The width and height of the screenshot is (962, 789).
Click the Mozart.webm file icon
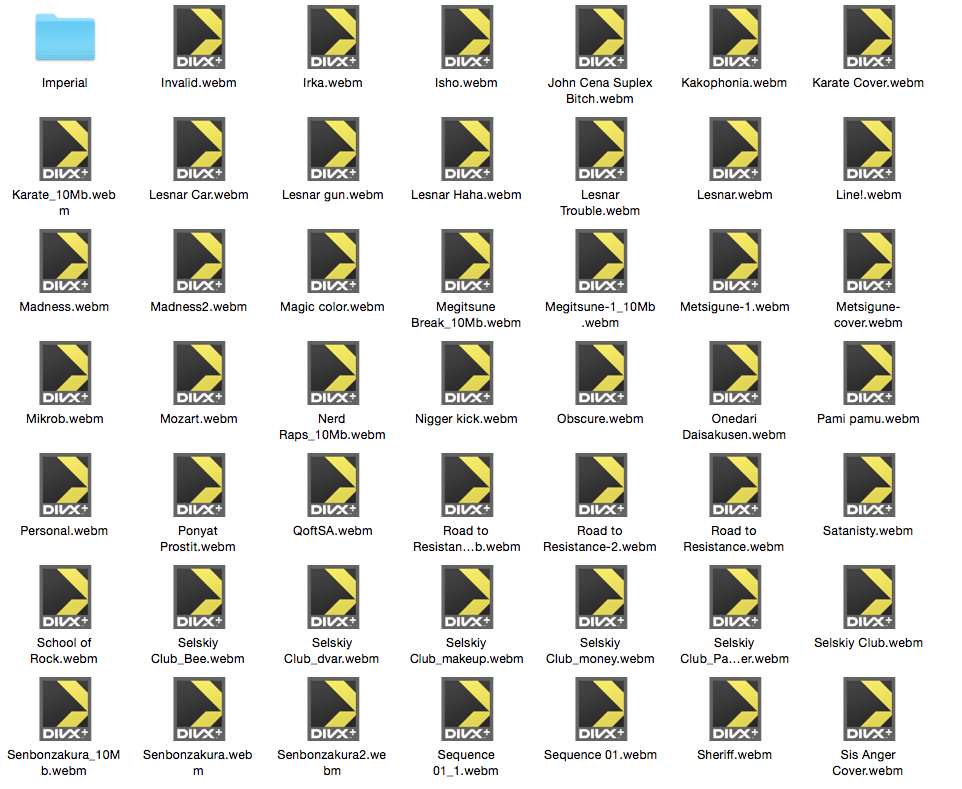[199, 373]
